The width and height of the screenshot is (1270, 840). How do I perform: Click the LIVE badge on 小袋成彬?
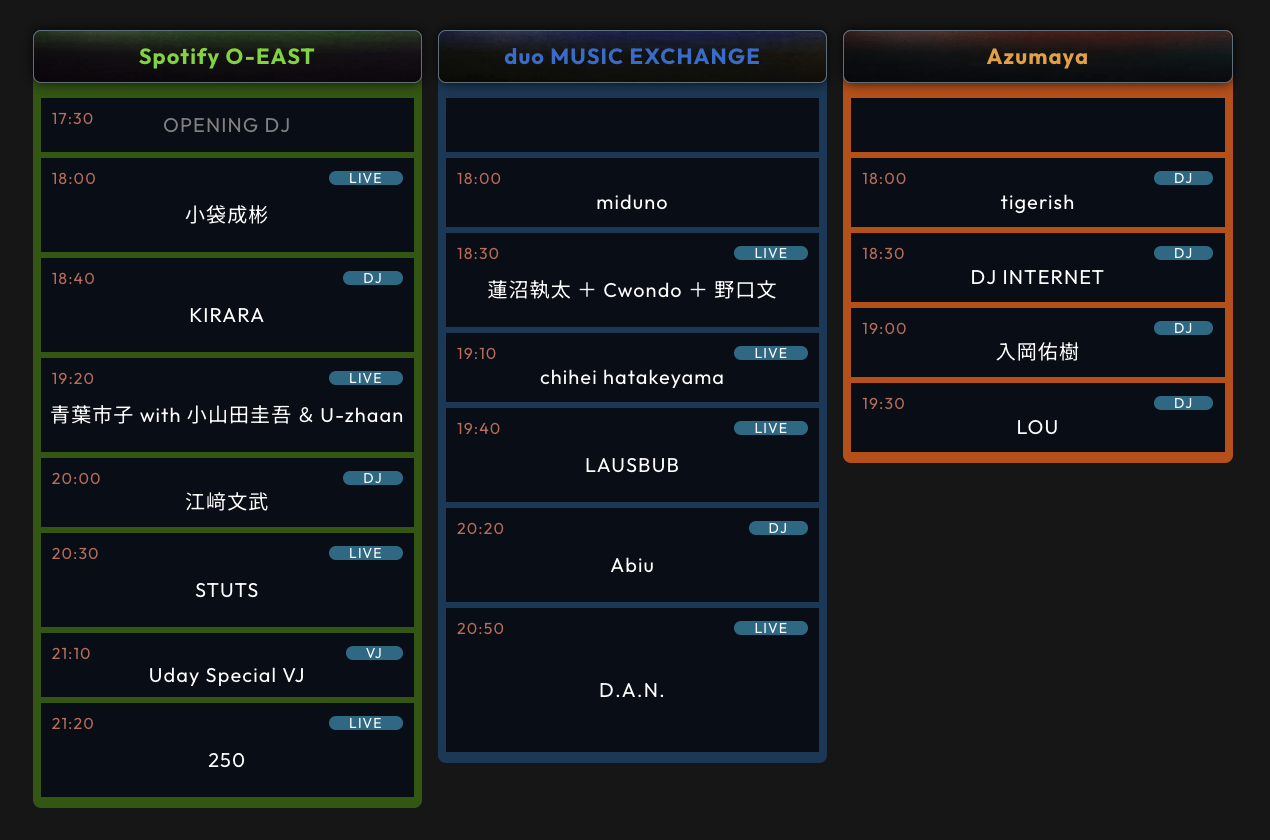(x=365, y=178)
